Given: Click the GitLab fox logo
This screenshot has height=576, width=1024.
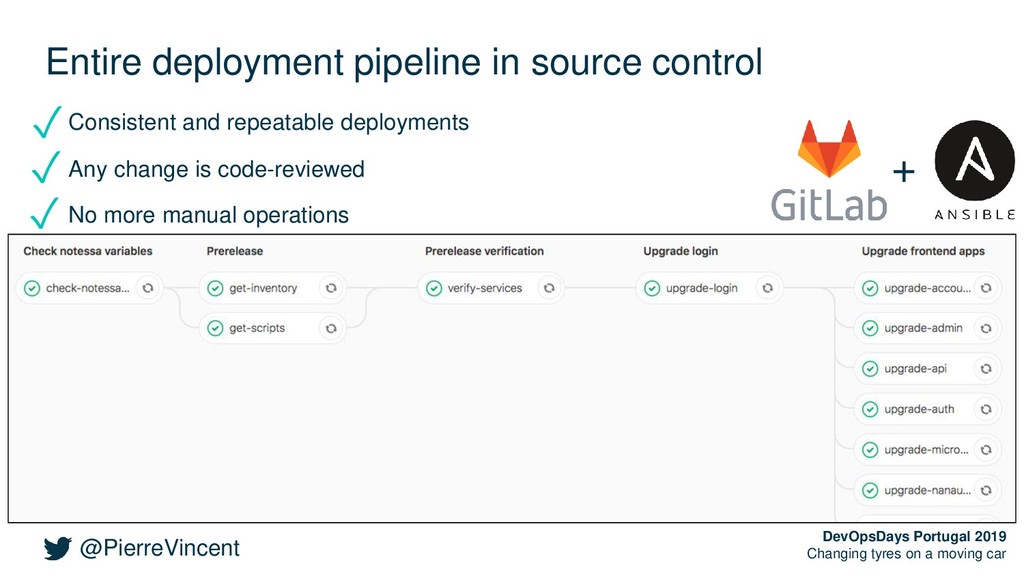Looking at the screenshot, I should (x=829, y=148).
